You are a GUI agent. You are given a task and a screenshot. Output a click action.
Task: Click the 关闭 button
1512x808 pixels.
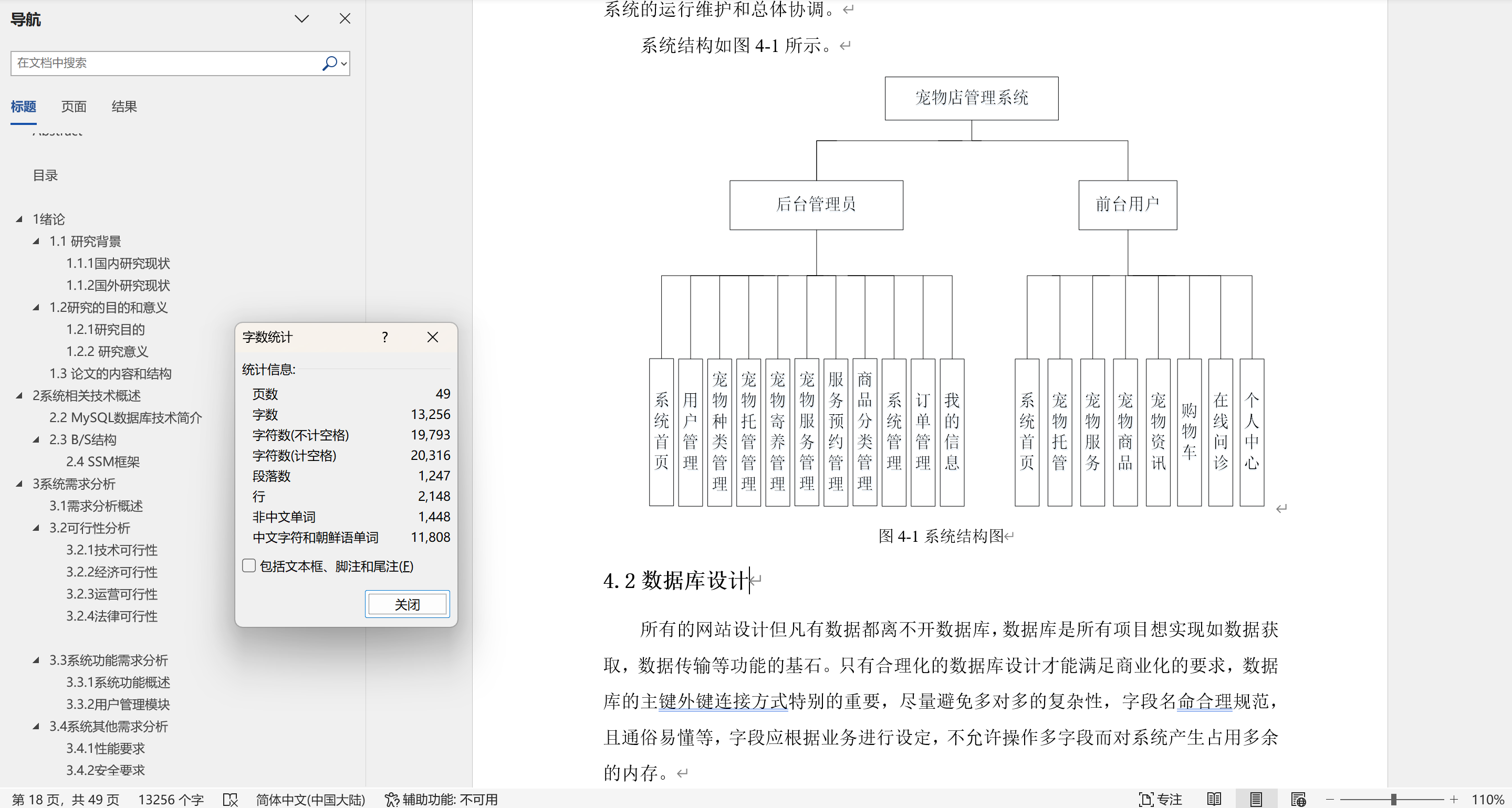[x=408, y=604]
